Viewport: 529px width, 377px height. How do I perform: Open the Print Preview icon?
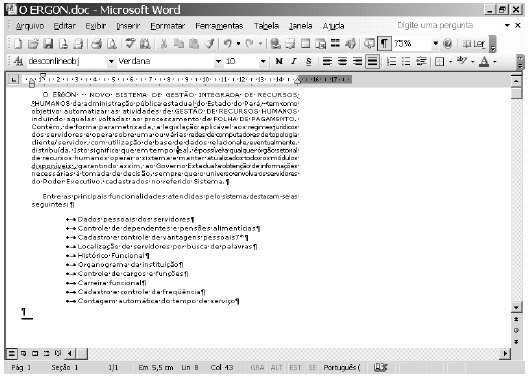[x=112, y=44]
